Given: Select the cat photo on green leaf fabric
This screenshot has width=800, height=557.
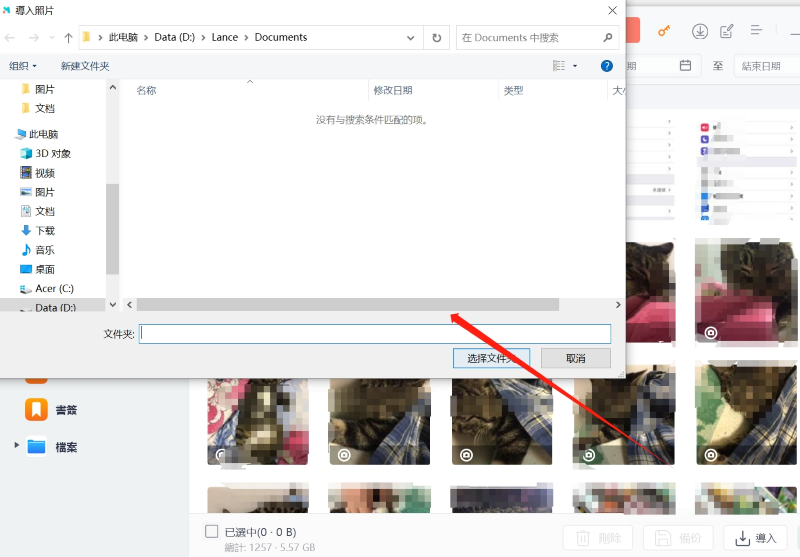Looking at the screenshot, I should point(746,413).
